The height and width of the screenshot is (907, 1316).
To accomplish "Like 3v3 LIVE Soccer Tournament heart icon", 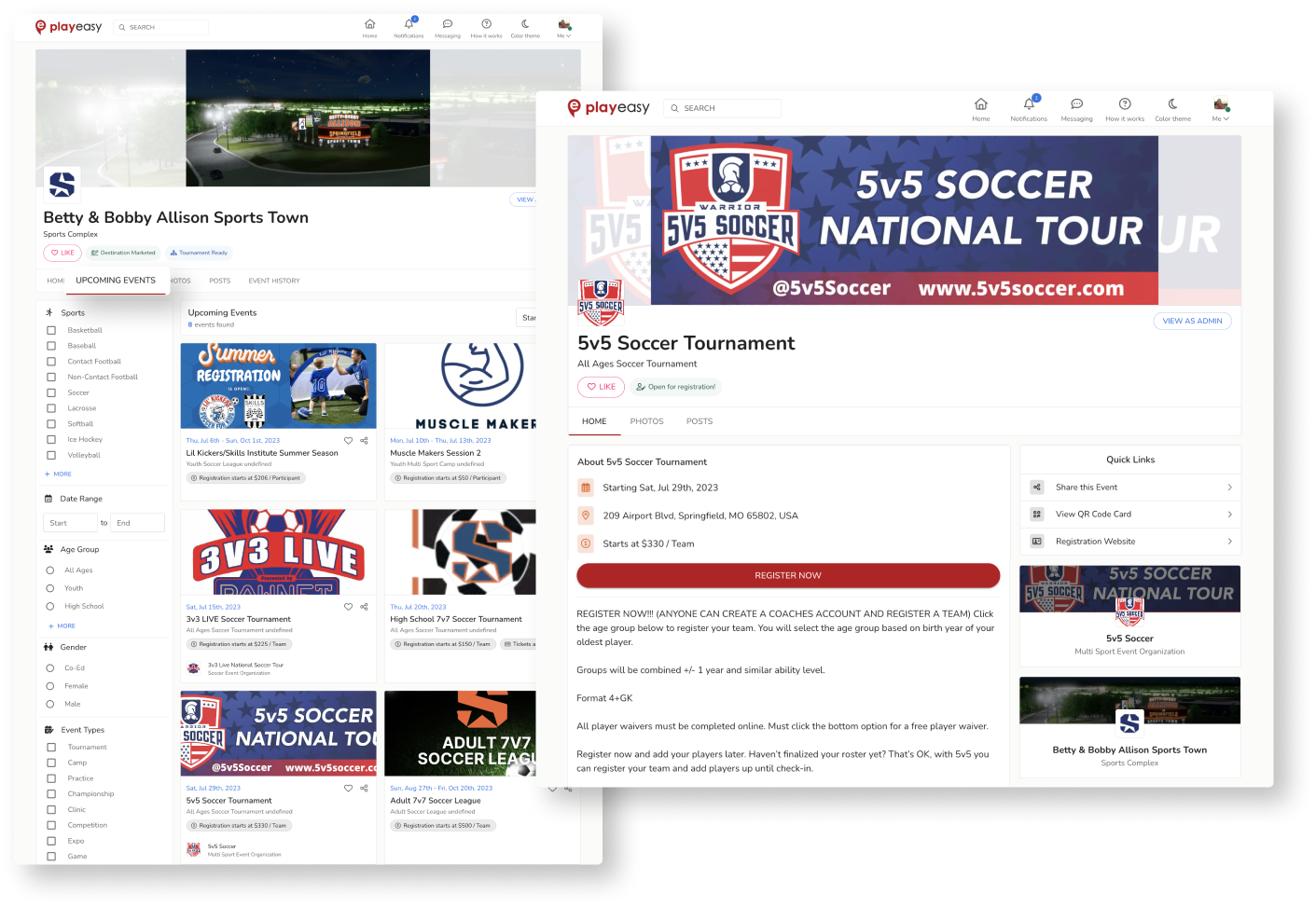I will (349, 606).
